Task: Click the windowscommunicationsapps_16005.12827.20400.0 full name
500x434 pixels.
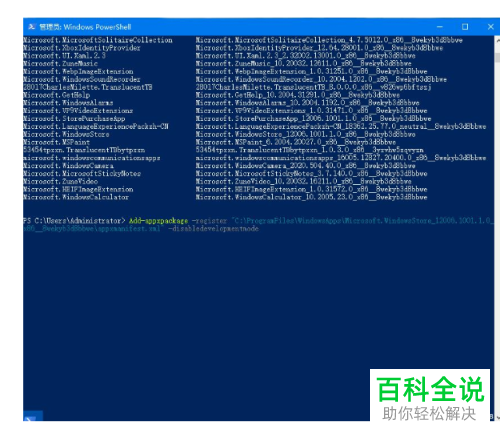Action: (341, 158)
